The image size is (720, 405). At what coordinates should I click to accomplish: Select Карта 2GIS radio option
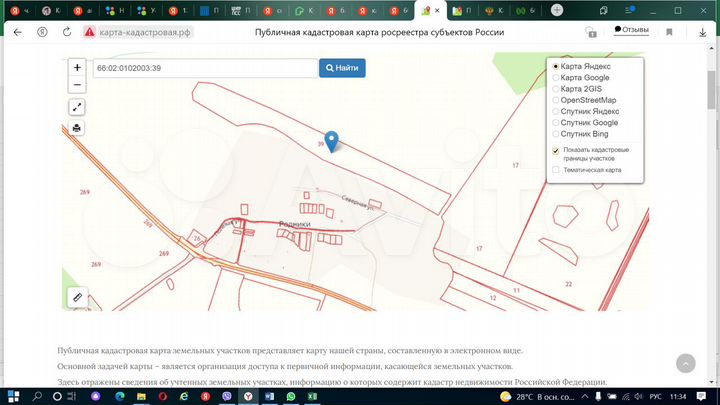556,89
